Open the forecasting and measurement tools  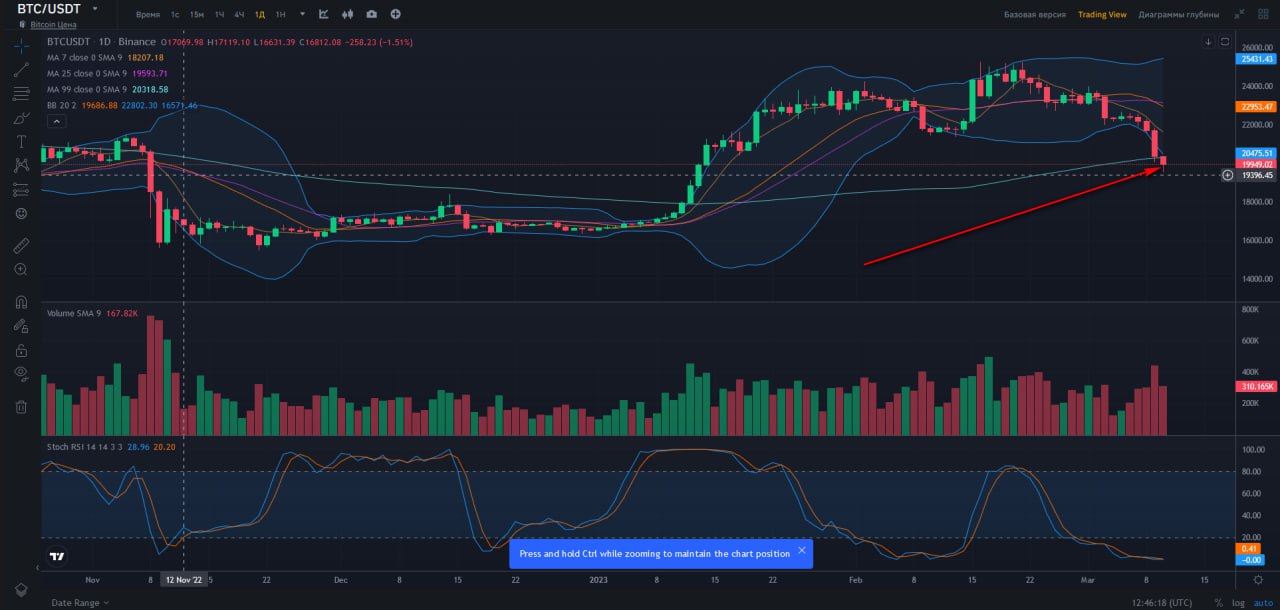(21, 190)
